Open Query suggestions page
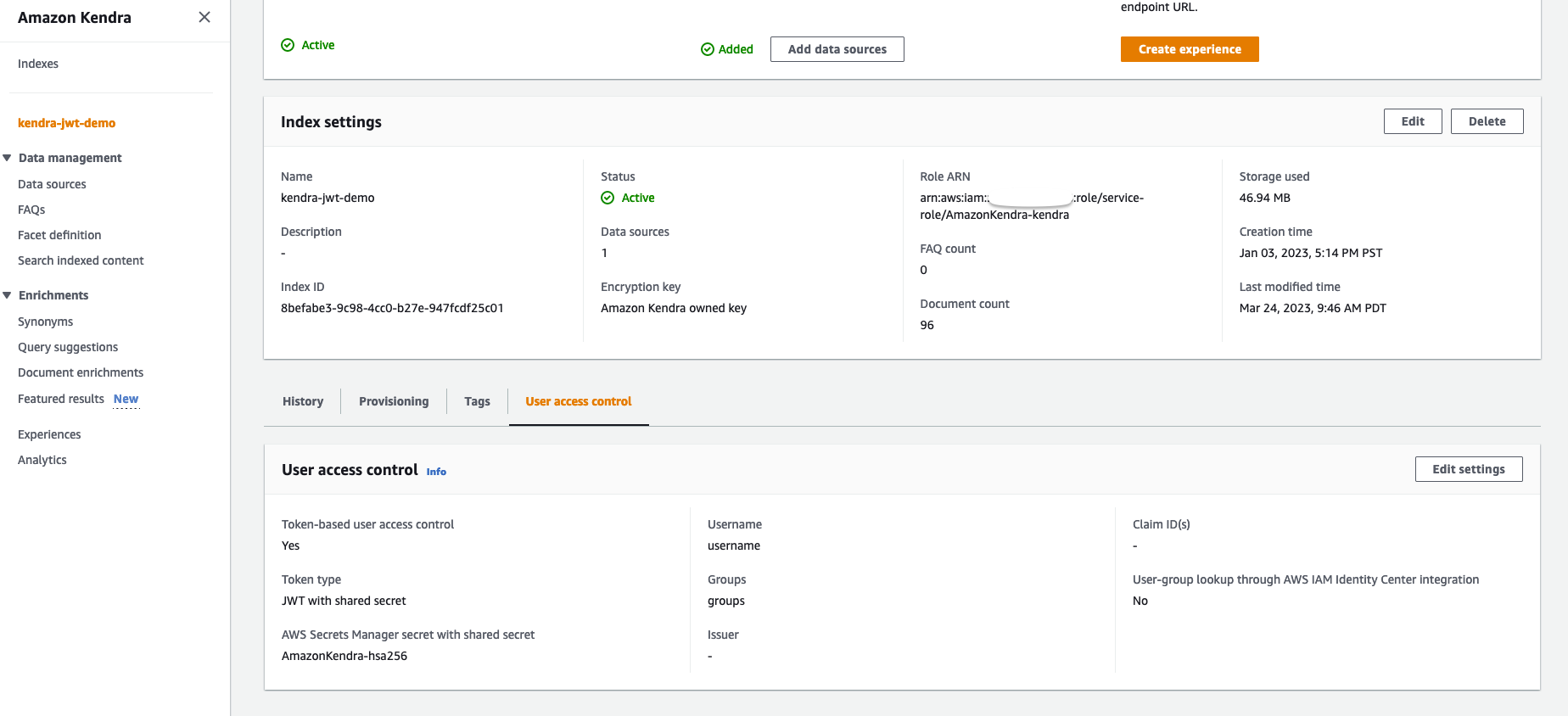This screenshot has width=1568, height=716. point(68,347)
